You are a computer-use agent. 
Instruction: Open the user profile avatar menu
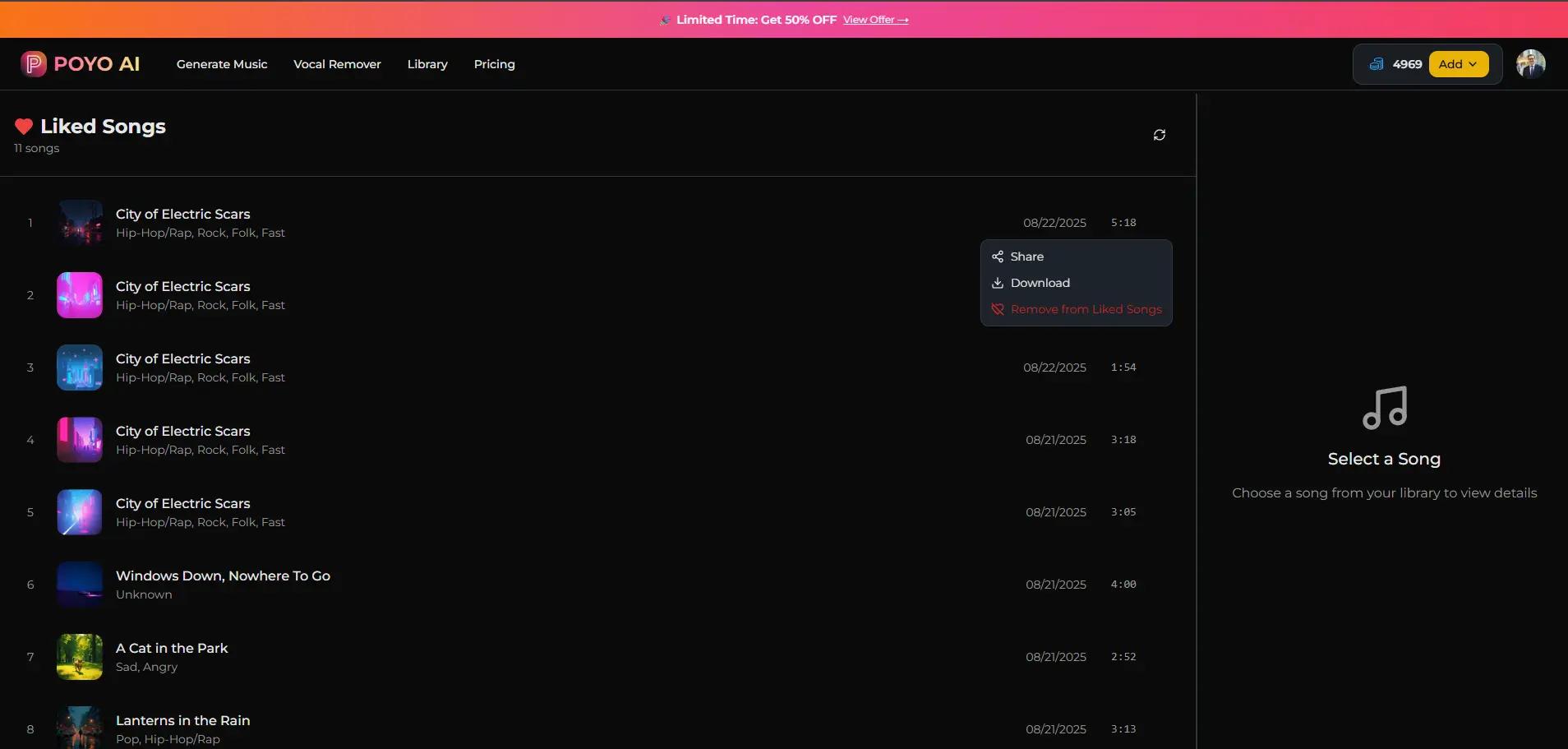click(1532, 63)
